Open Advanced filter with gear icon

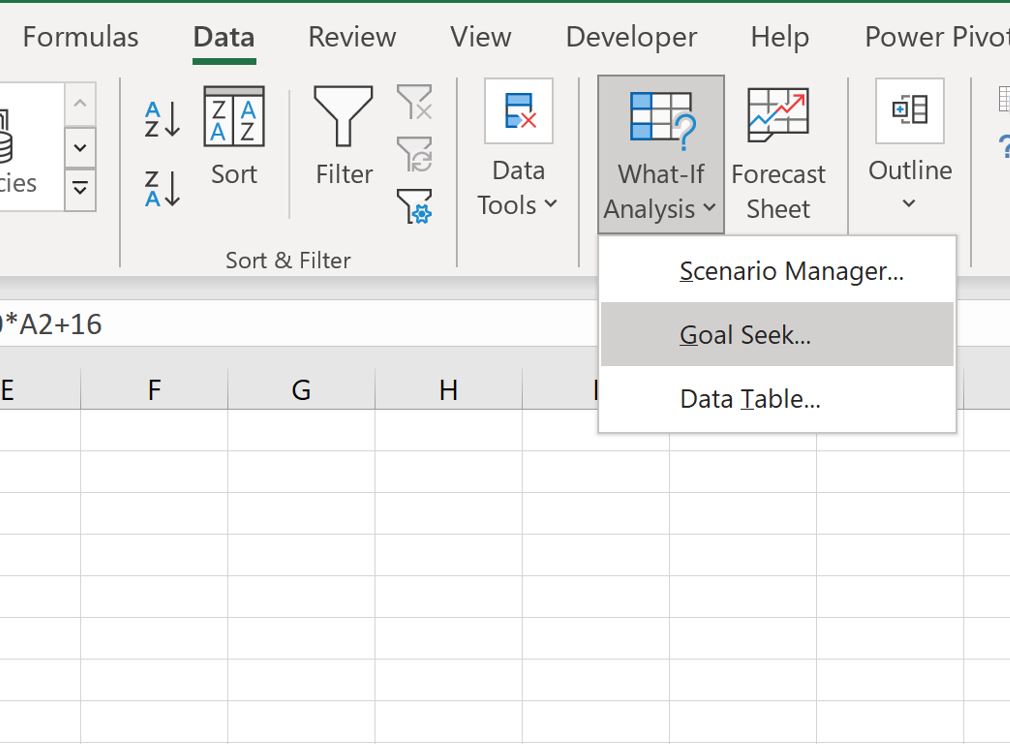click(415, 206)
